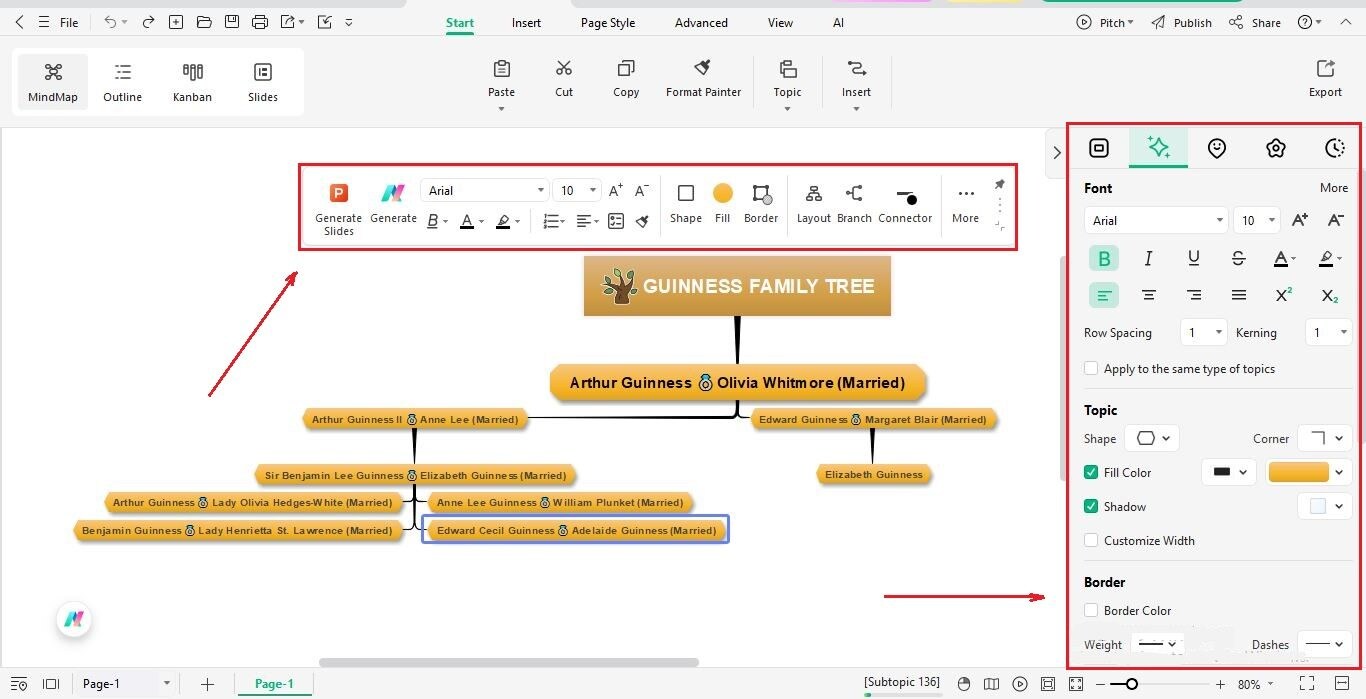The image size is (1366, 699).
Task: Click Generate Slides in floating toolbar
Action: pyautogui.click(x=339, y=210)
